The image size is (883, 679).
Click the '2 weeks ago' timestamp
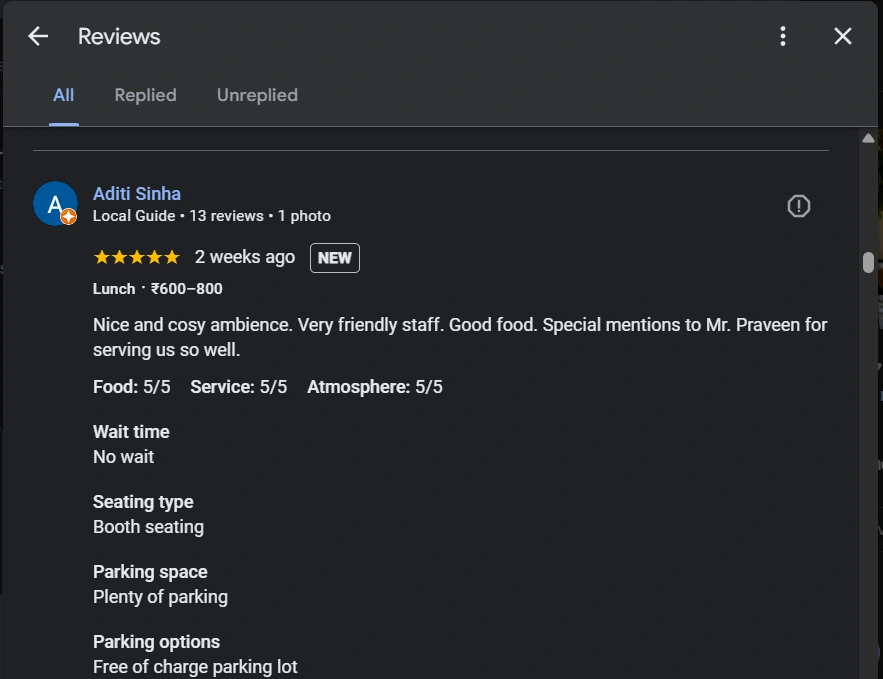coord(245,257)
